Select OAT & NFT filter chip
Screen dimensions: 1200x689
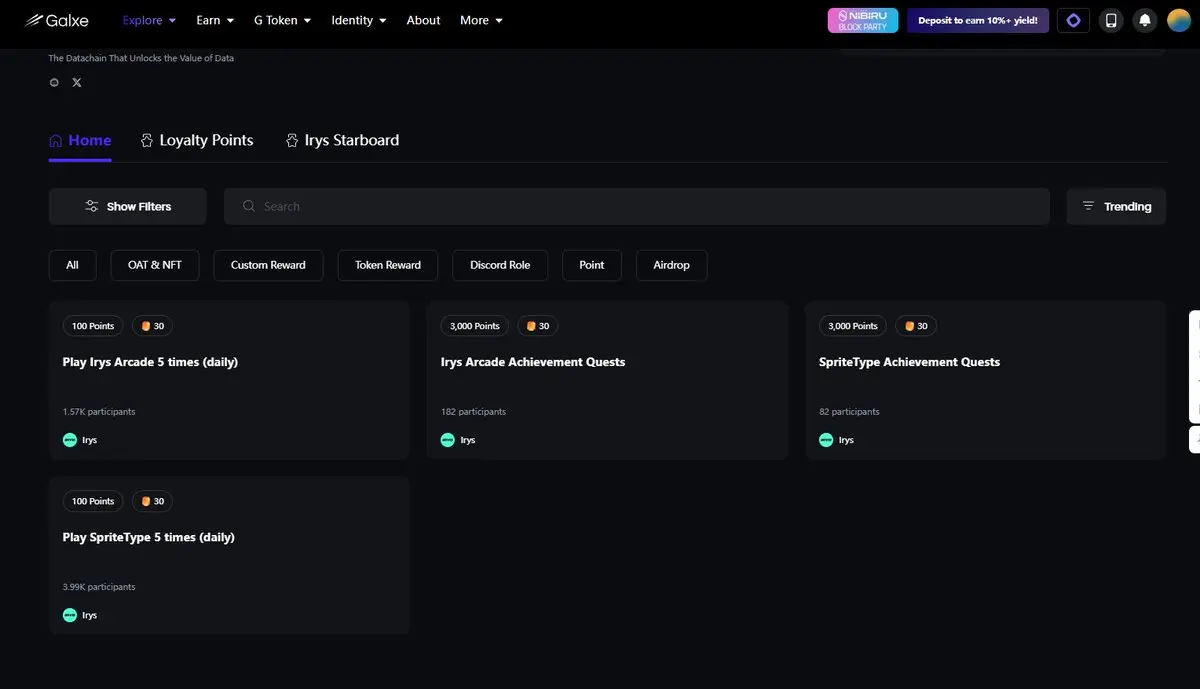pyautogui.click(x=155, y=265)
